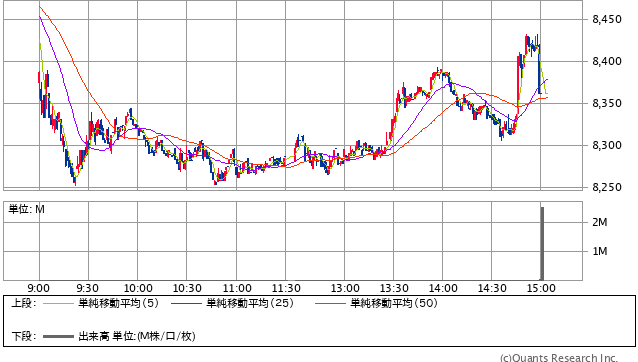This screenshot has width=638, height=362.
Task: Click the 8,300 price axis label
Action: (607, 145)
